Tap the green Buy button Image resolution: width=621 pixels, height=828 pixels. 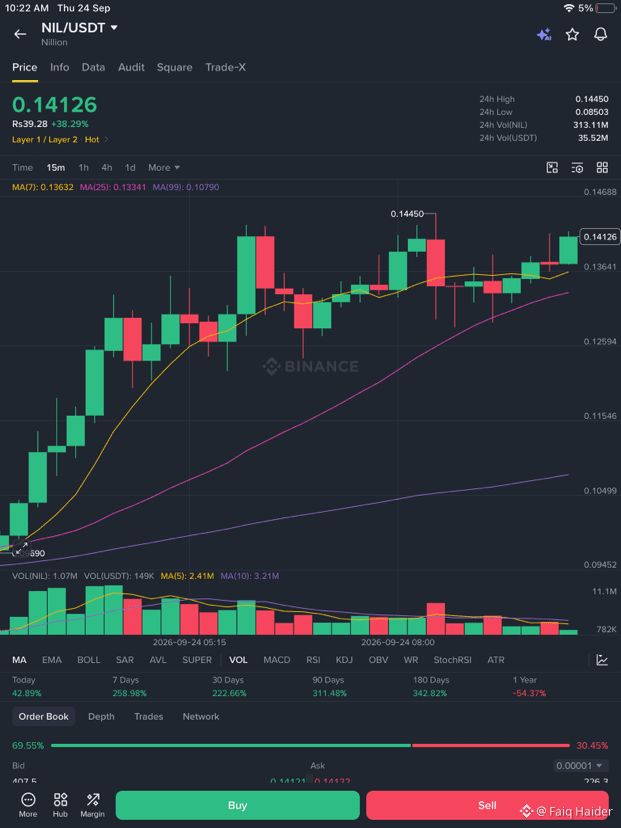click(238, 805)
